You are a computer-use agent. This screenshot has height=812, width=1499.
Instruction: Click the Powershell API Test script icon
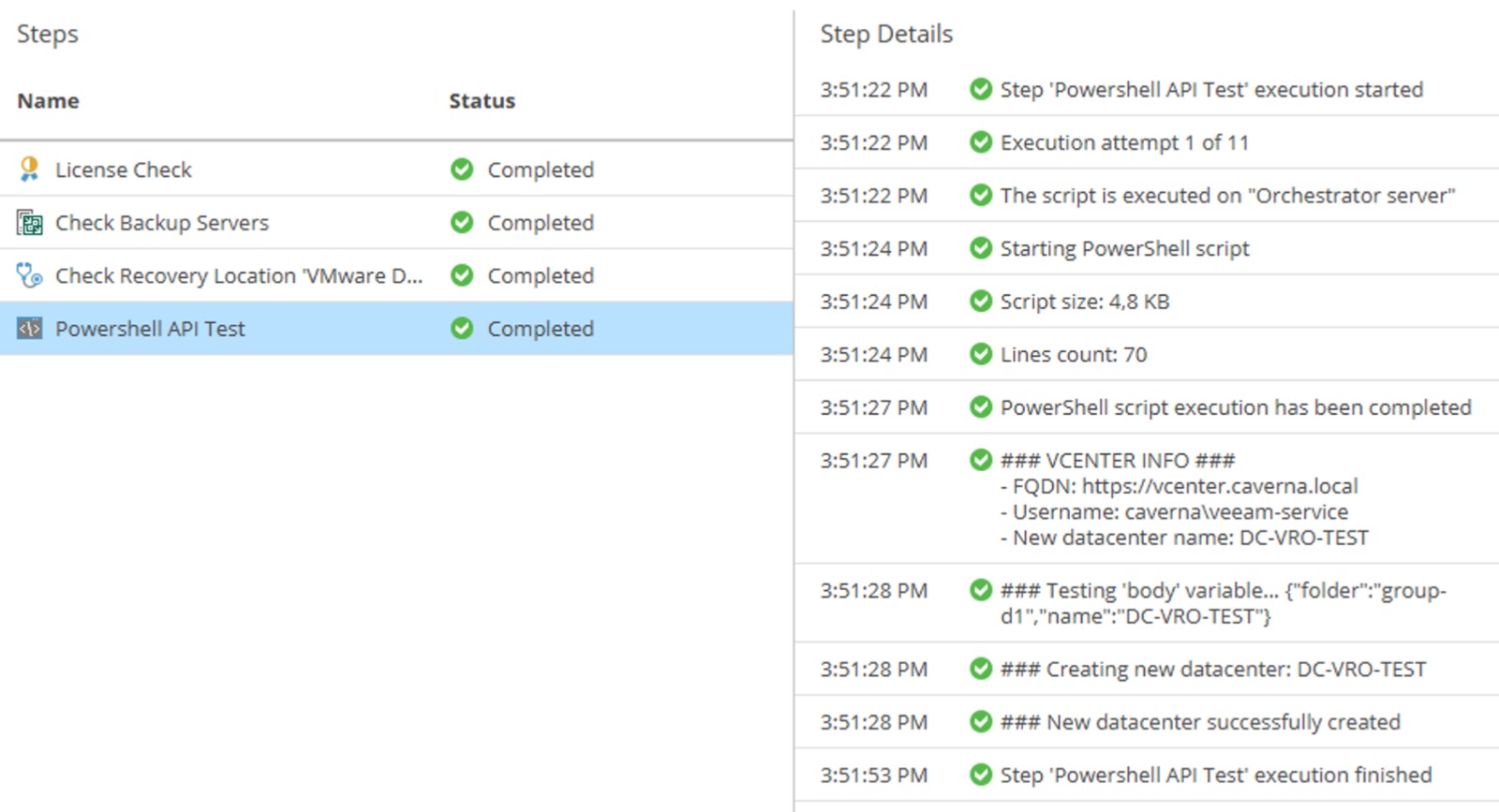click(x=30, y=329)
